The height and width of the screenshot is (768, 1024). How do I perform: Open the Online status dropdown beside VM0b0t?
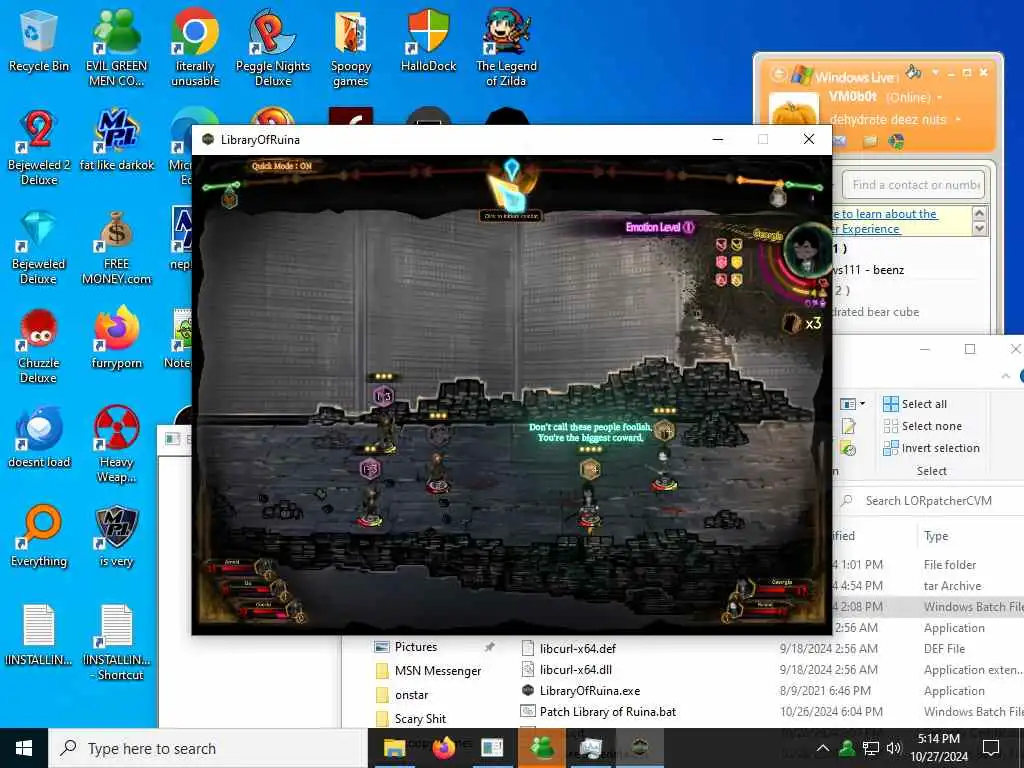(x=940, y=98)
